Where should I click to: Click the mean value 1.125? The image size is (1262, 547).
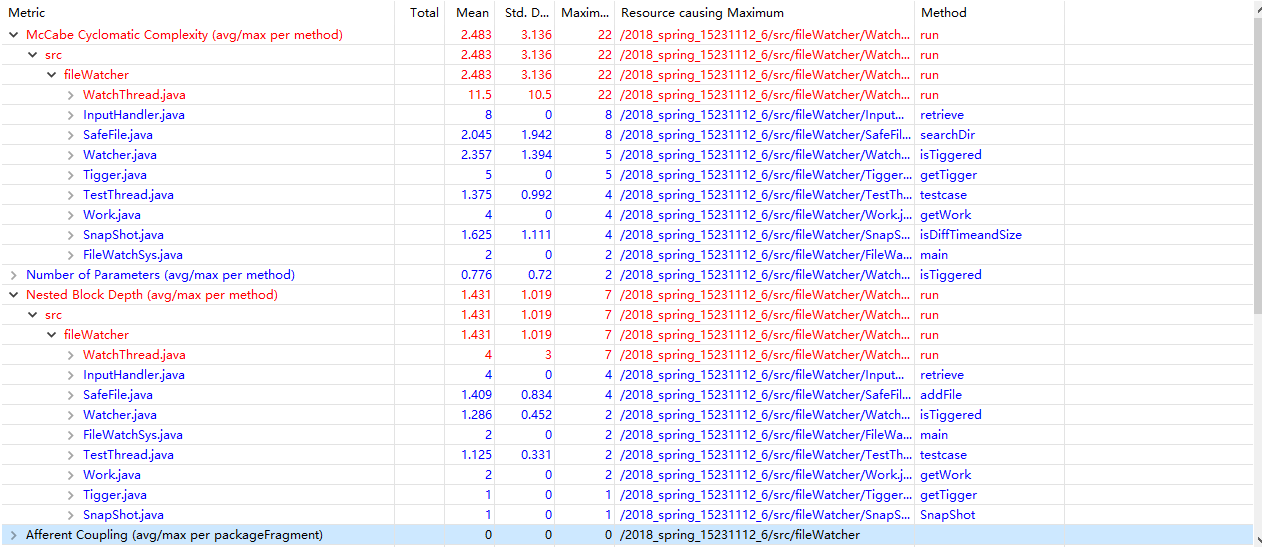(476, 455)
